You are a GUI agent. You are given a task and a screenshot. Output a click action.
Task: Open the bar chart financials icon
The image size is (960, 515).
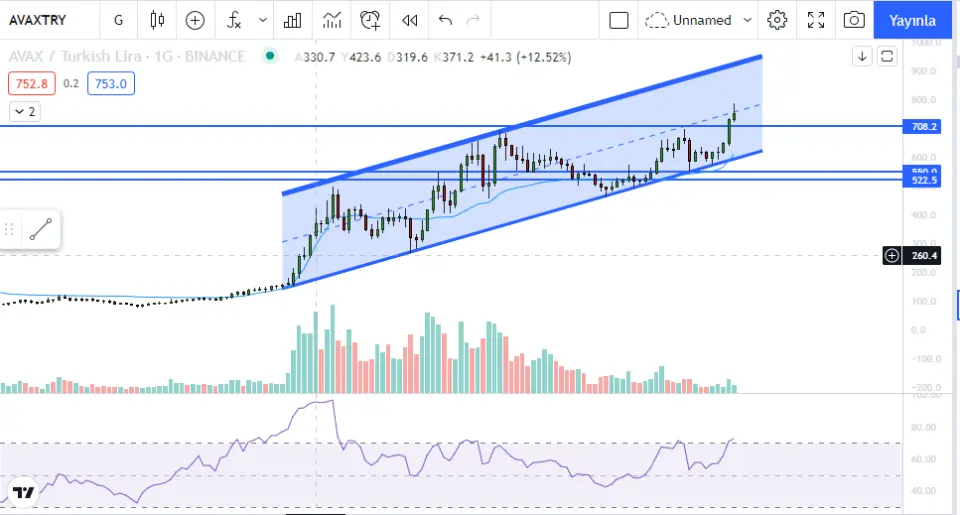coord(293,20)
